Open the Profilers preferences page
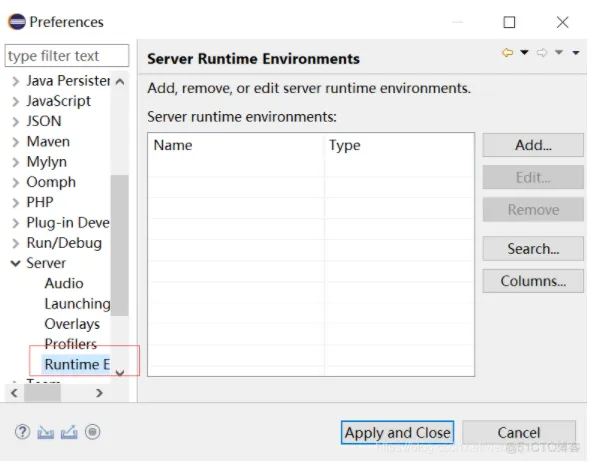The image size is (606, 473). pos(70,344)
